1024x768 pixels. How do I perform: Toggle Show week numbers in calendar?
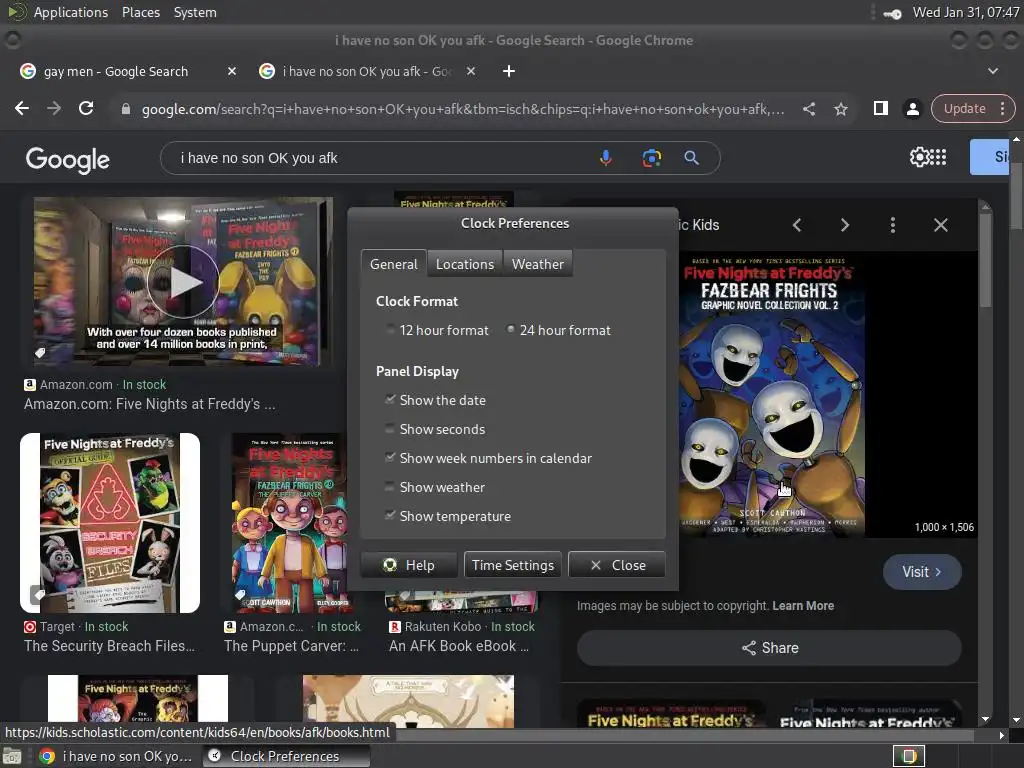(x=488, y=458)
